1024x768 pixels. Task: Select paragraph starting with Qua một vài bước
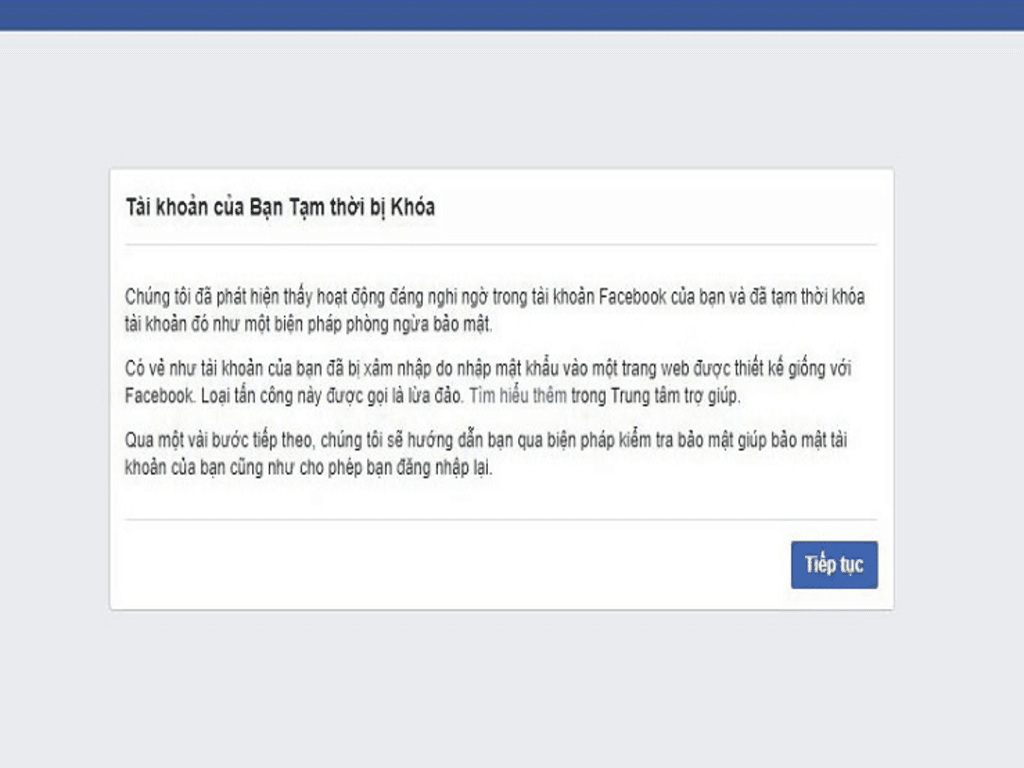pyautogui.click(x=486, y=454)
